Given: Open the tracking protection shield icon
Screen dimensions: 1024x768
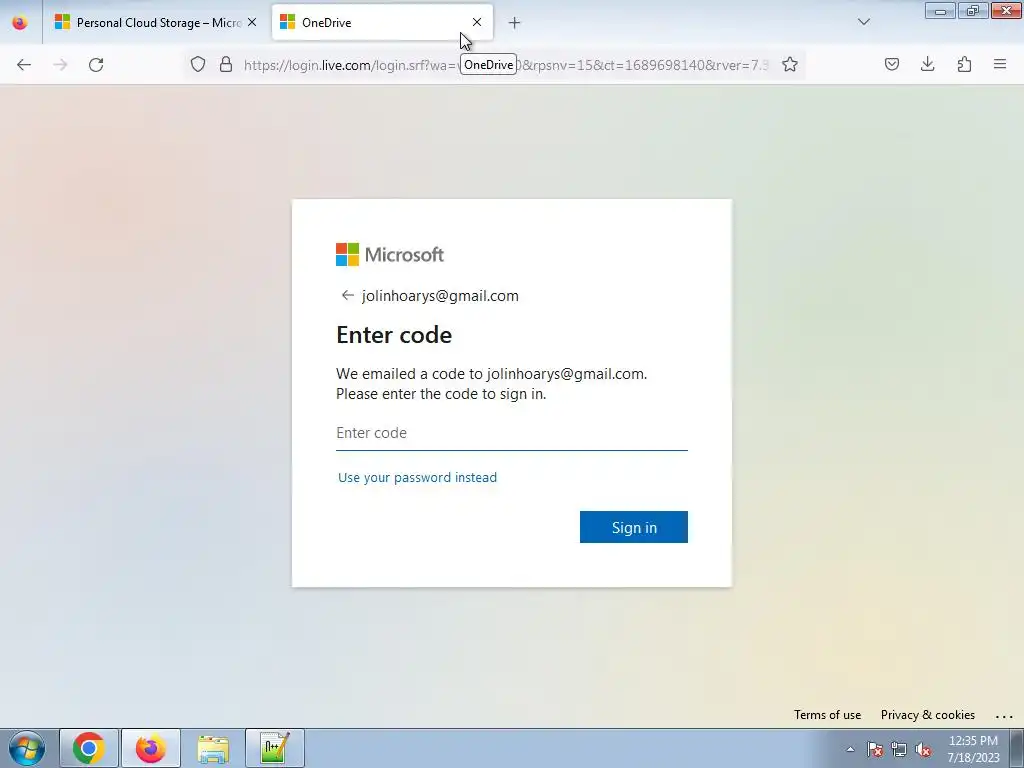Looking at the screenshot, I should coord(198,65).
